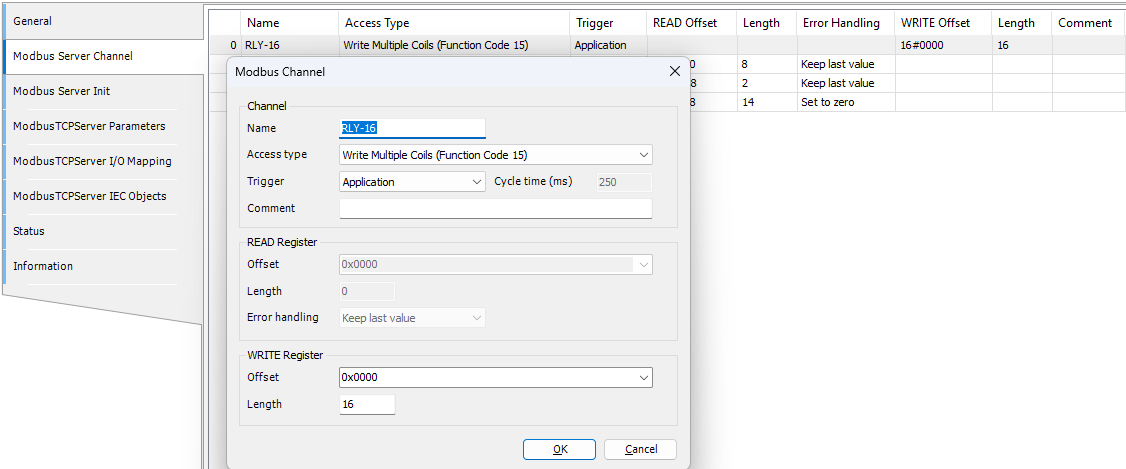
Task: Select the Modbus Server Channel tab
Action: point(103,56)
